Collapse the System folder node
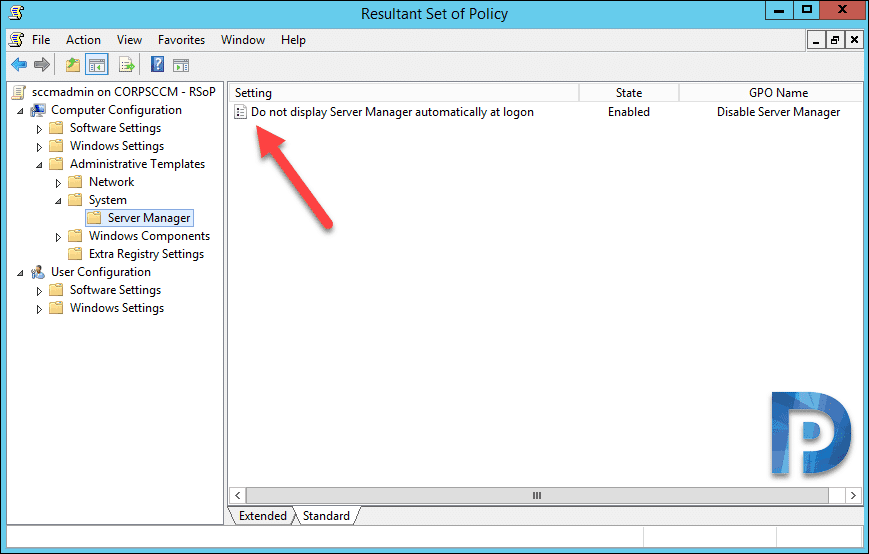Image resolution: width=869 pixels, height=554 pixels. [58, 201]
